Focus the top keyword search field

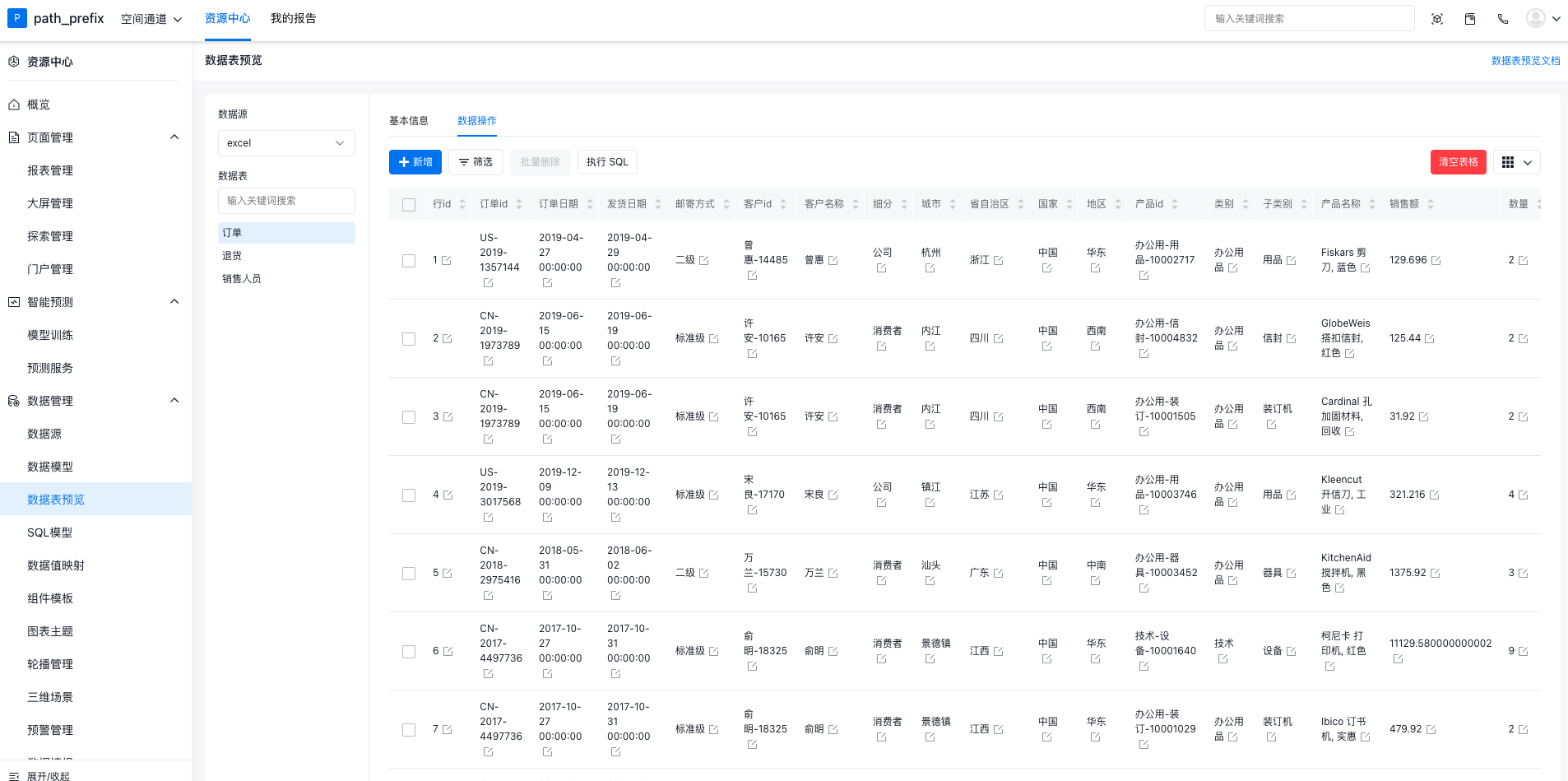(1310, 18)
